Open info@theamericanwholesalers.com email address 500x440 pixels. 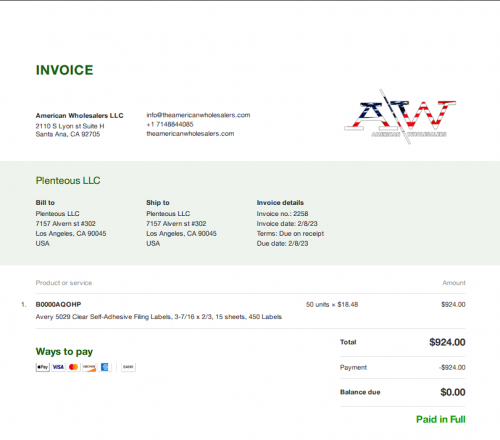pyautogui.click(x=198, y=115)
